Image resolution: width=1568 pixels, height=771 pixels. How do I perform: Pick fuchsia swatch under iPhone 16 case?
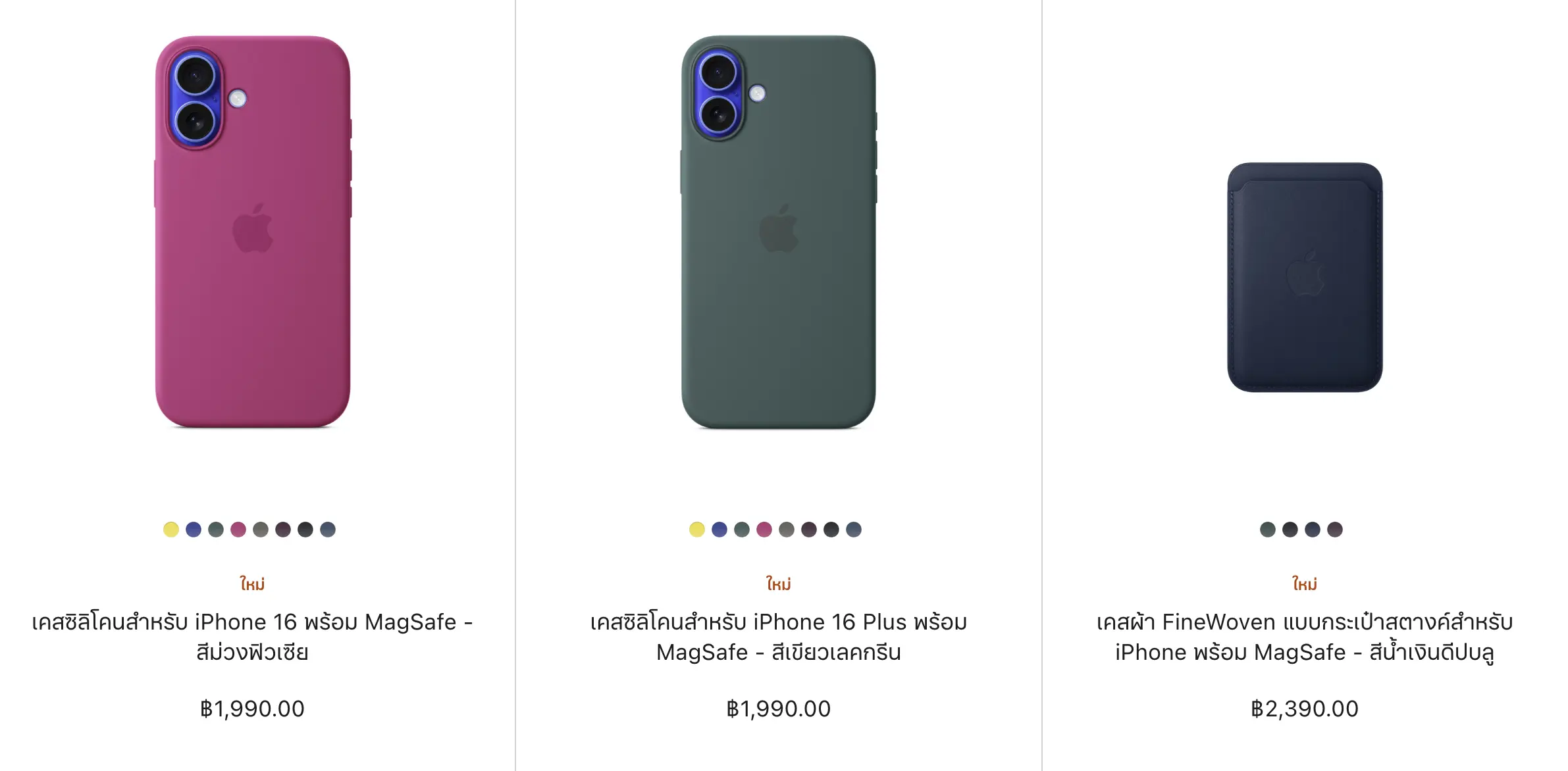(x=238, y=530)
